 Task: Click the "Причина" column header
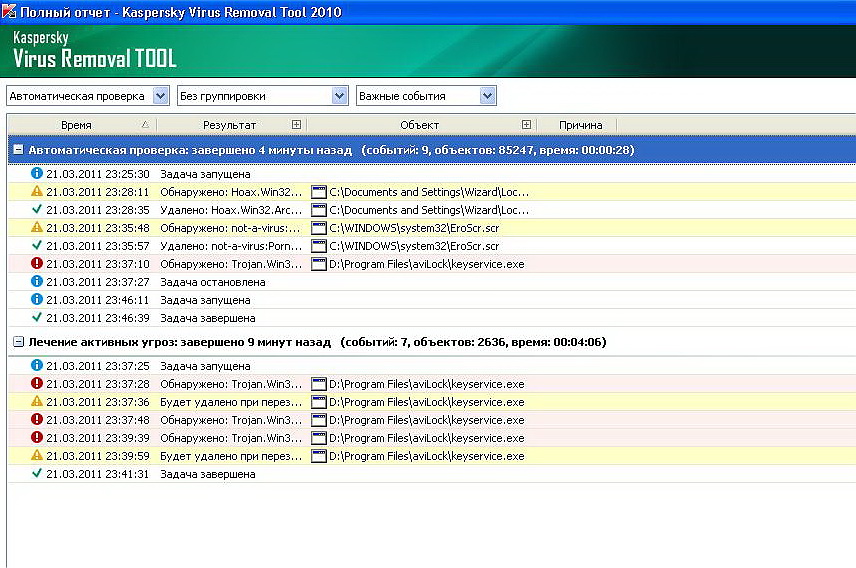pos(580,125)
